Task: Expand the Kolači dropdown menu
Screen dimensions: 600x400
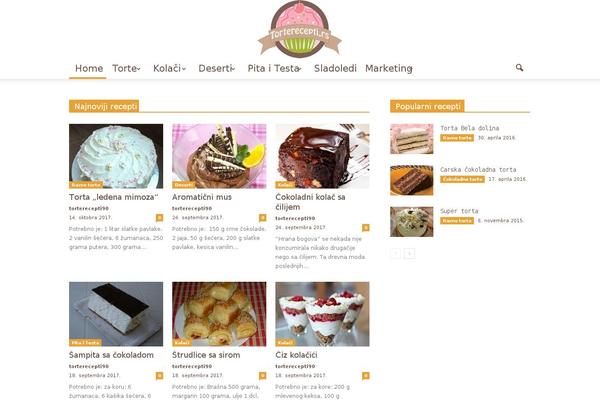Action: 169,69
